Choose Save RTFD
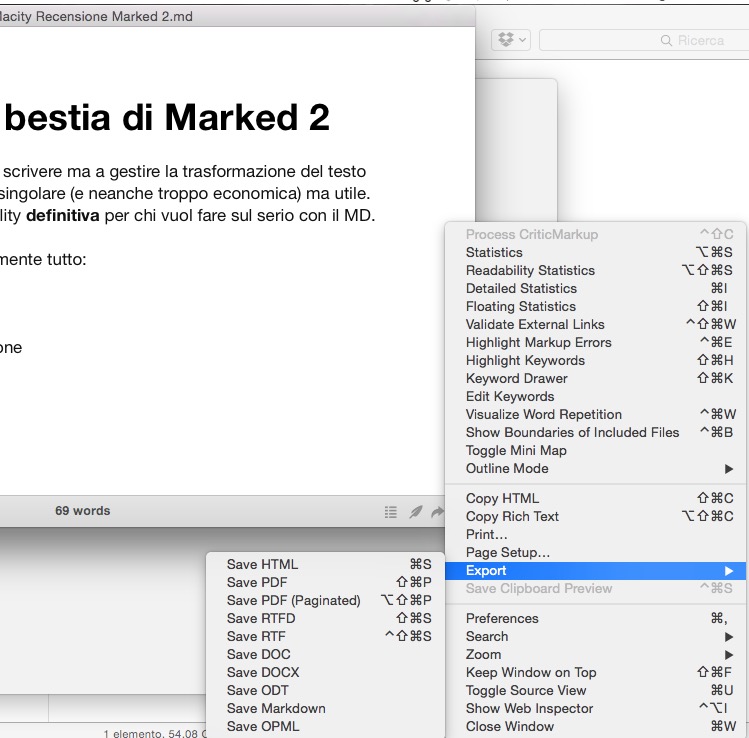 [x=325, y=619]
